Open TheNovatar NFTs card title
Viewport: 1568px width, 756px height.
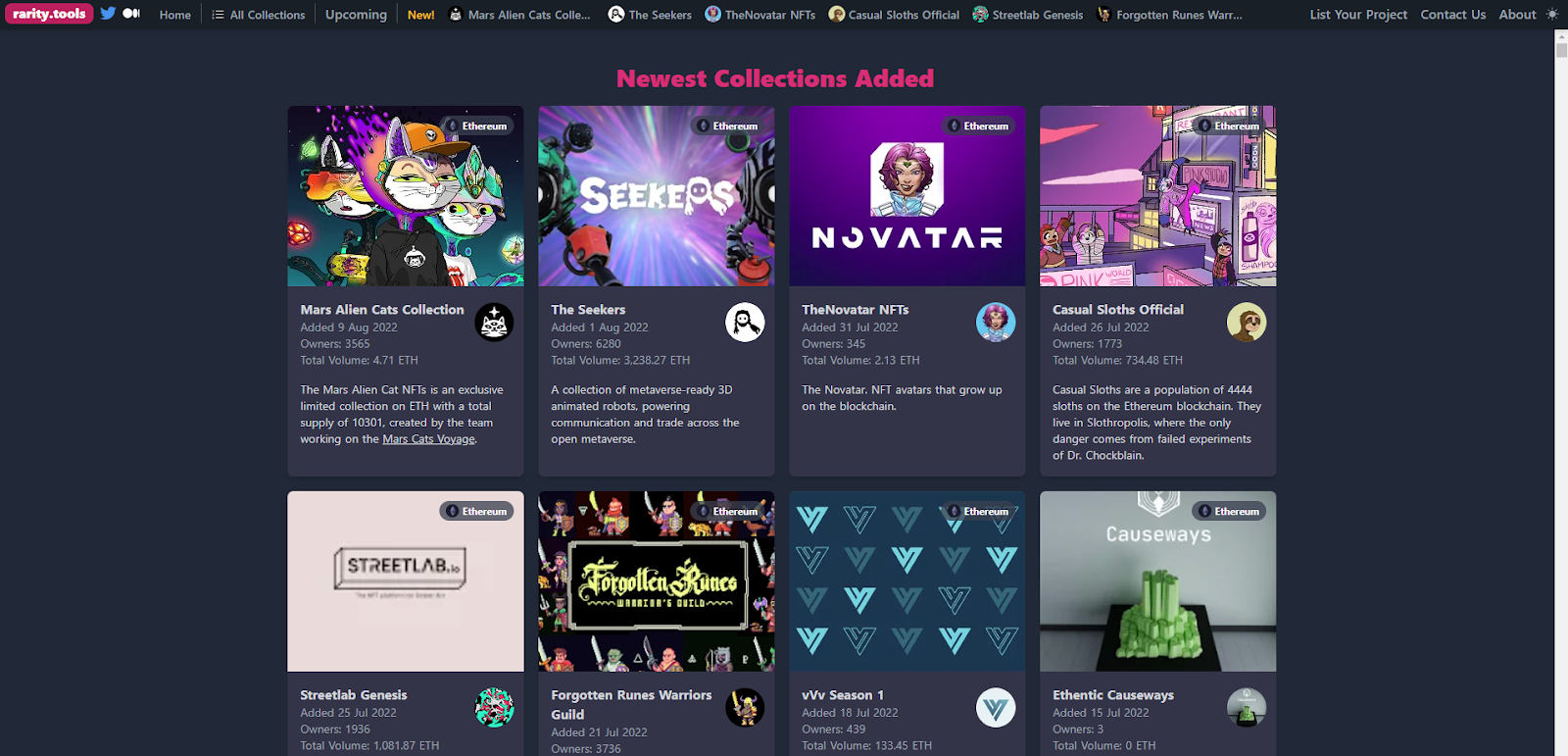tap(856, 310)
